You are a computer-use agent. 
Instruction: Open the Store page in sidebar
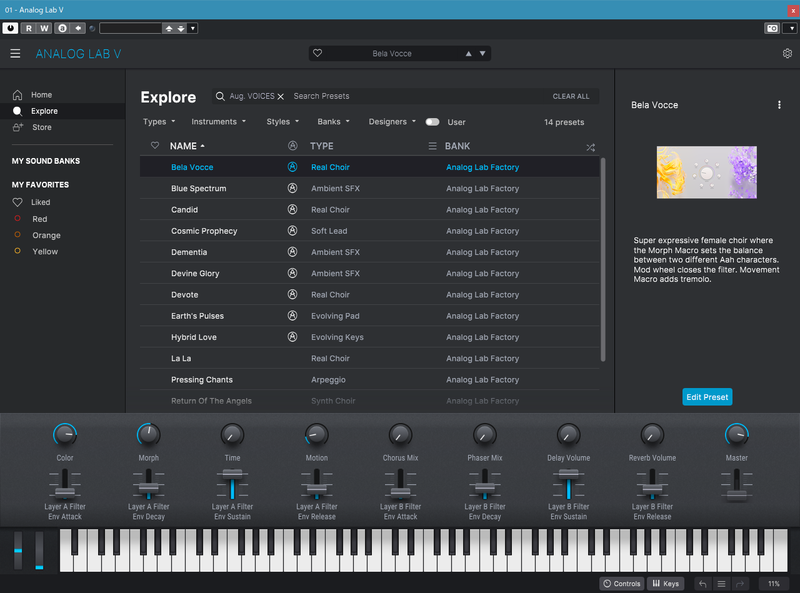pos(42,127)
